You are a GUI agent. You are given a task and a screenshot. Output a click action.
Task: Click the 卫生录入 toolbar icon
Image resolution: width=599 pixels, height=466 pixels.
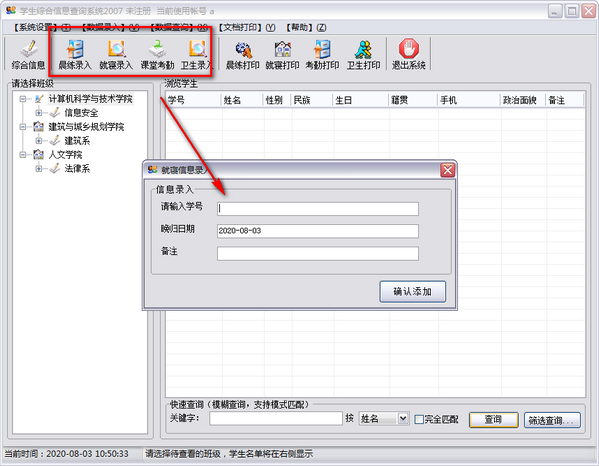[197, 54]
